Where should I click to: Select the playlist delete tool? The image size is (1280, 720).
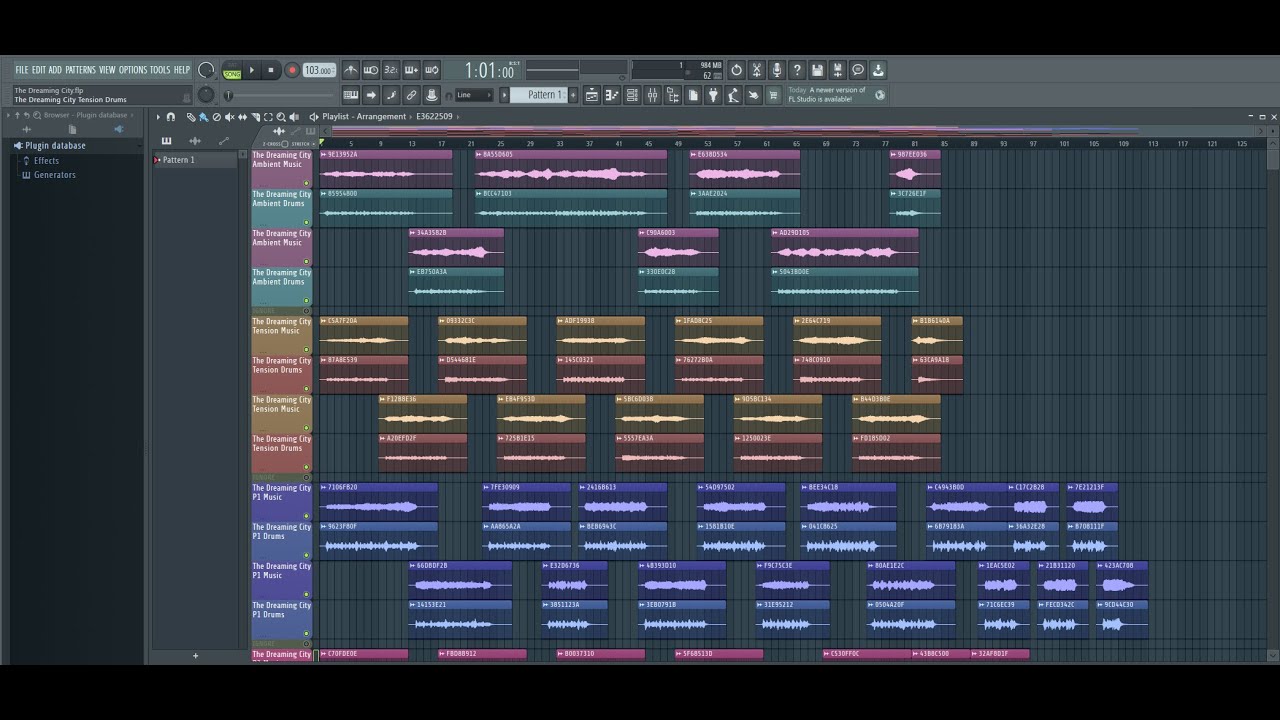point(217,117)
